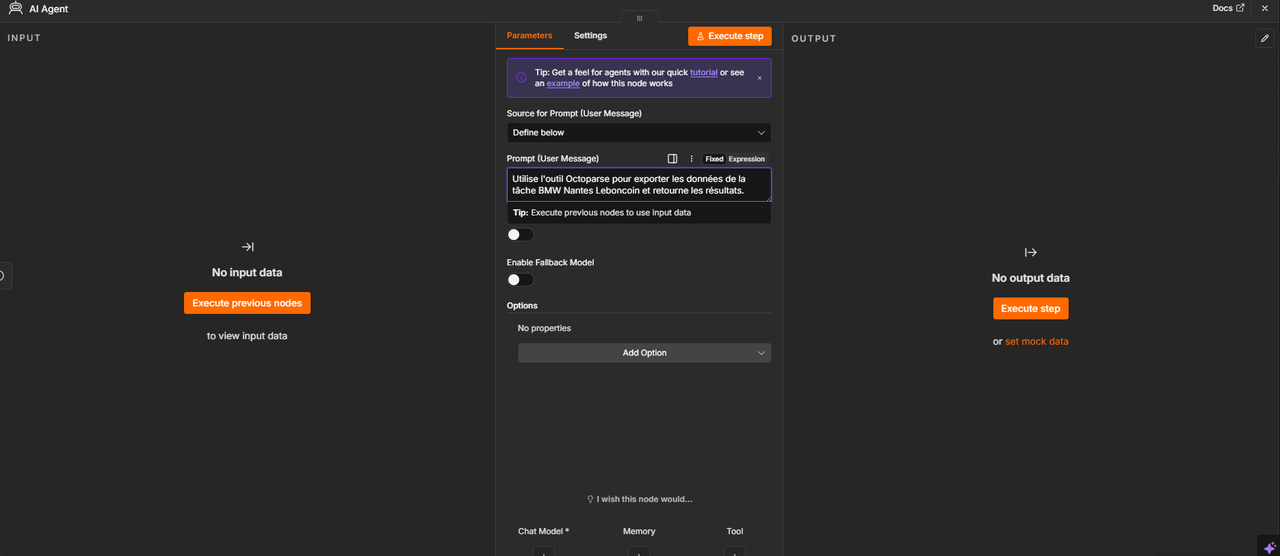Open the example link in the tip
This screenshot has height=556, width=1280.
563,84
